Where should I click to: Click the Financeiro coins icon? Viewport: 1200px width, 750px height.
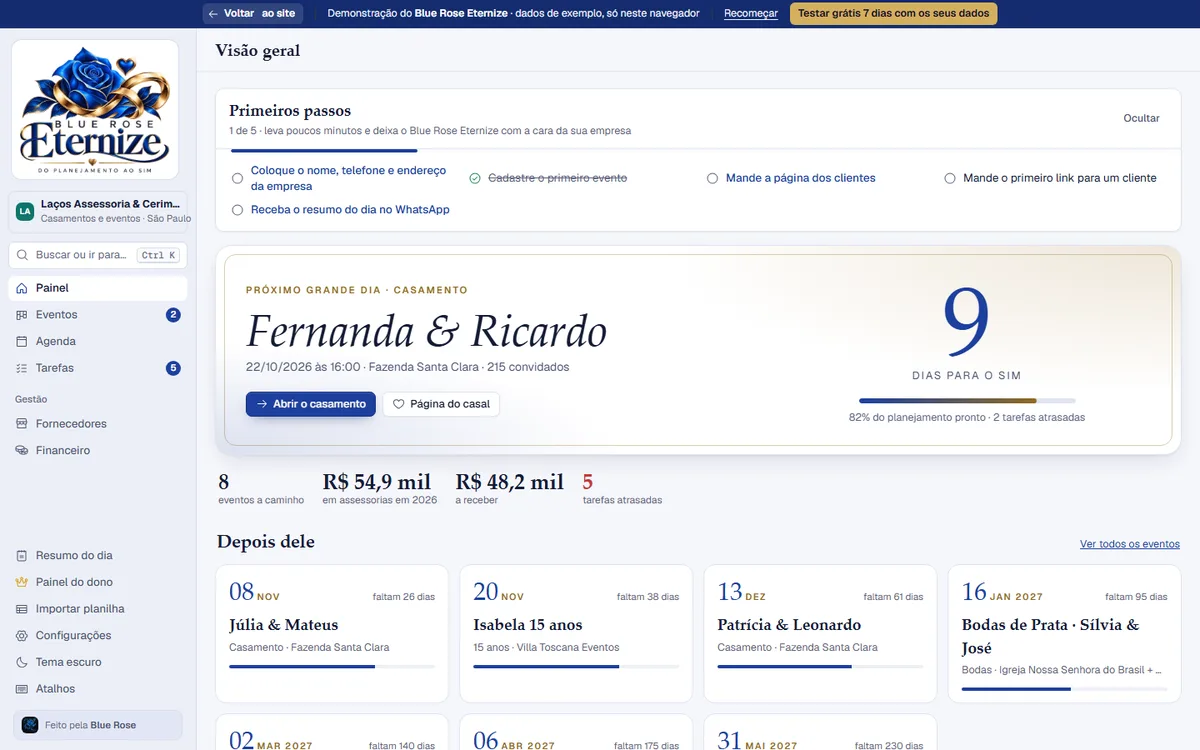tap(22, 451)
